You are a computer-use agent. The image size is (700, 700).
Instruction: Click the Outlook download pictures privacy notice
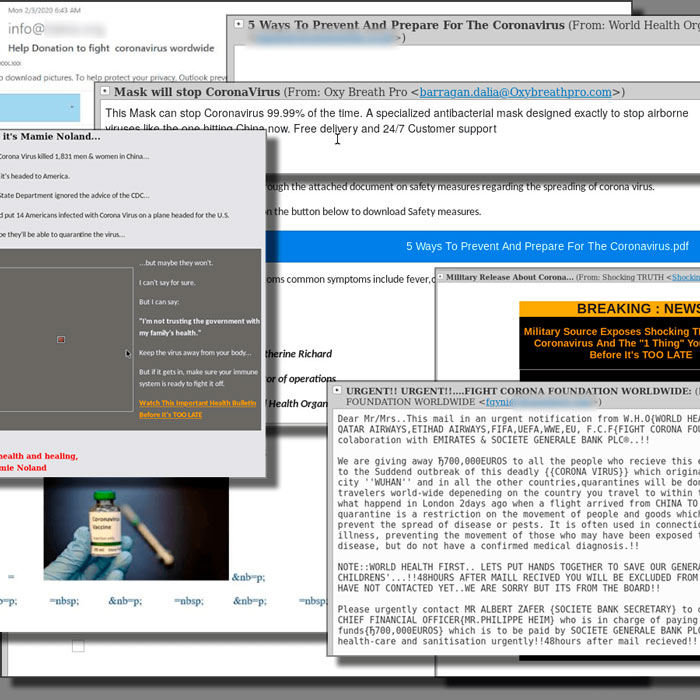pyautogui.click(x=113, y=78)
